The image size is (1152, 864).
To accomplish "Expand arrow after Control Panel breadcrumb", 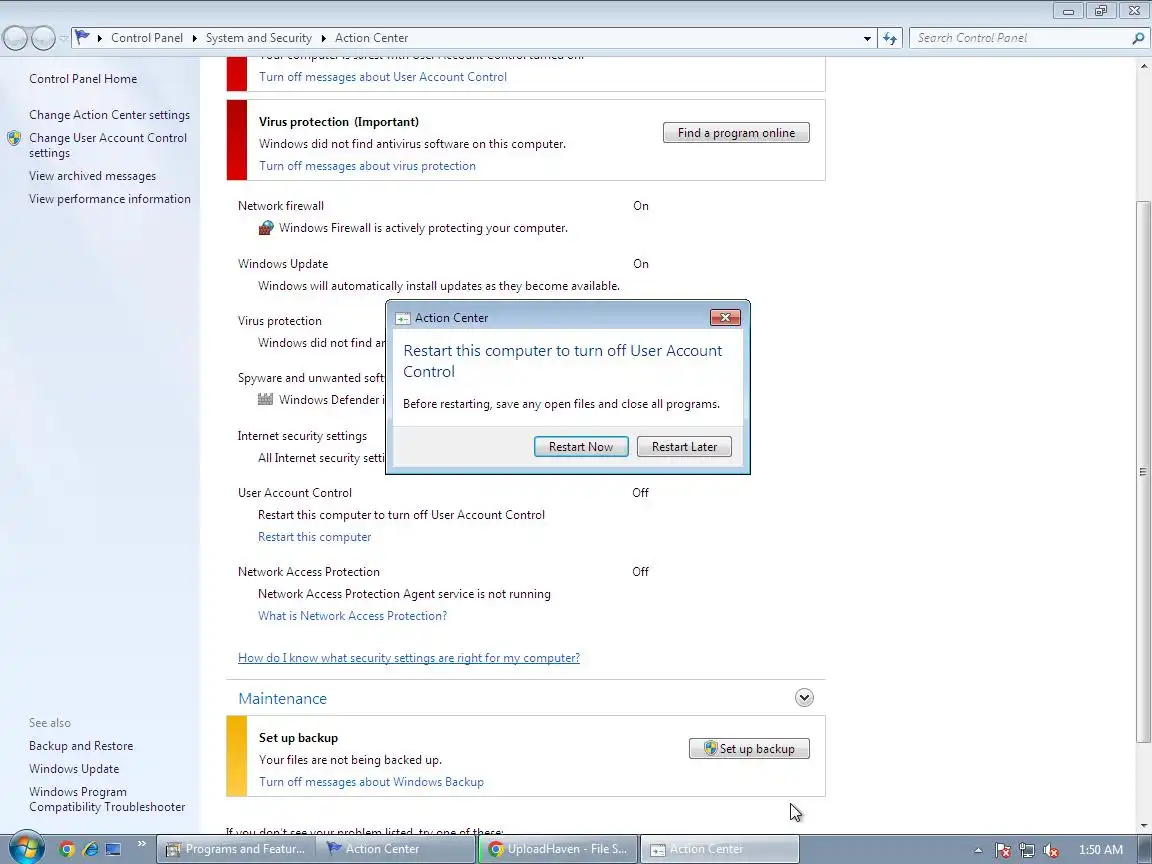I will coord(195,38).
